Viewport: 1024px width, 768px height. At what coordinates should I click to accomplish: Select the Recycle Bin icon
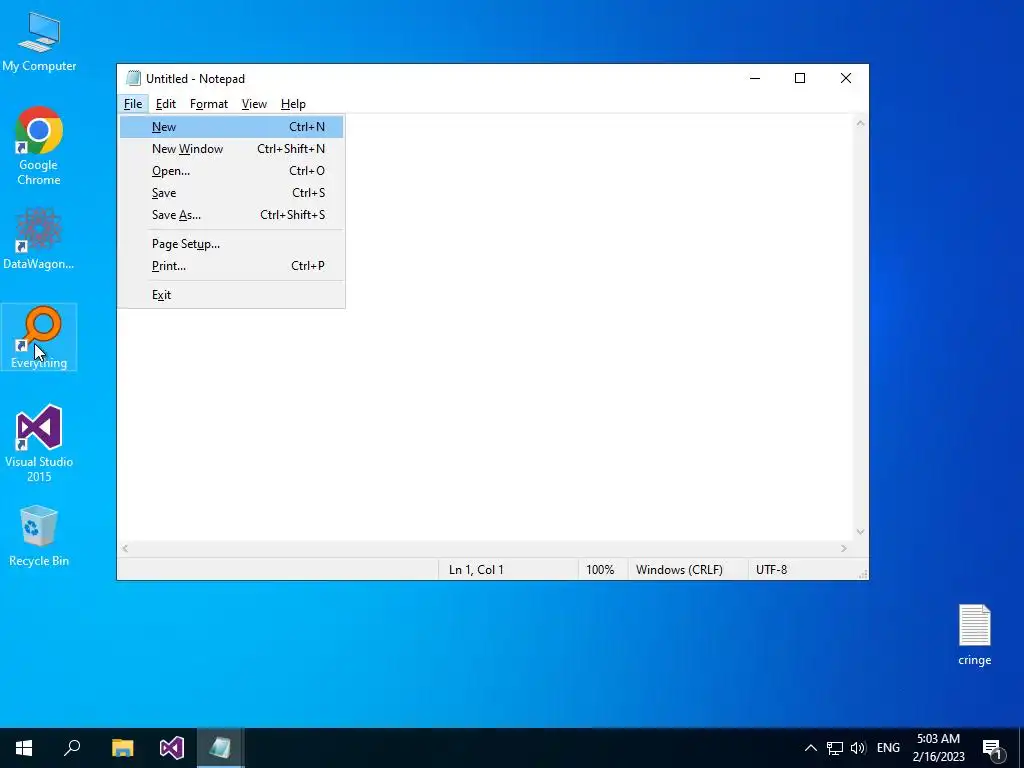pyautogui.click(x=39, y=536)
